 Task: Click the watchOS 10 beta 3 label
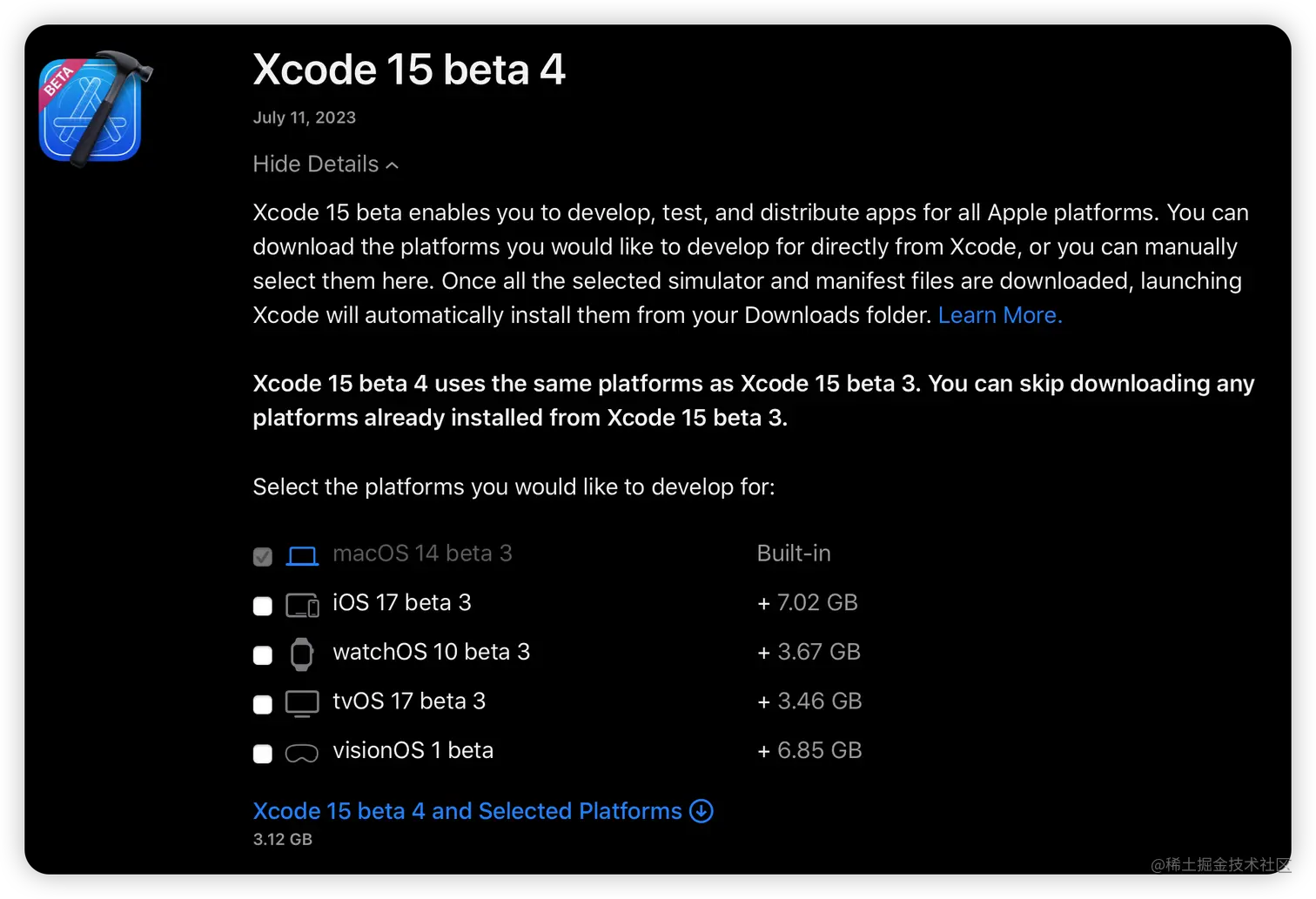pyautogui.click(x=431, y=652)
